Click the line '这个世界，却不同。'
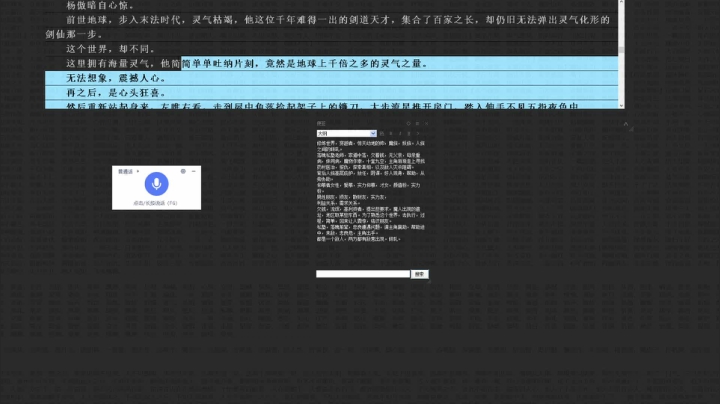Screen dimensions: 720x404 tap(111, 49)
